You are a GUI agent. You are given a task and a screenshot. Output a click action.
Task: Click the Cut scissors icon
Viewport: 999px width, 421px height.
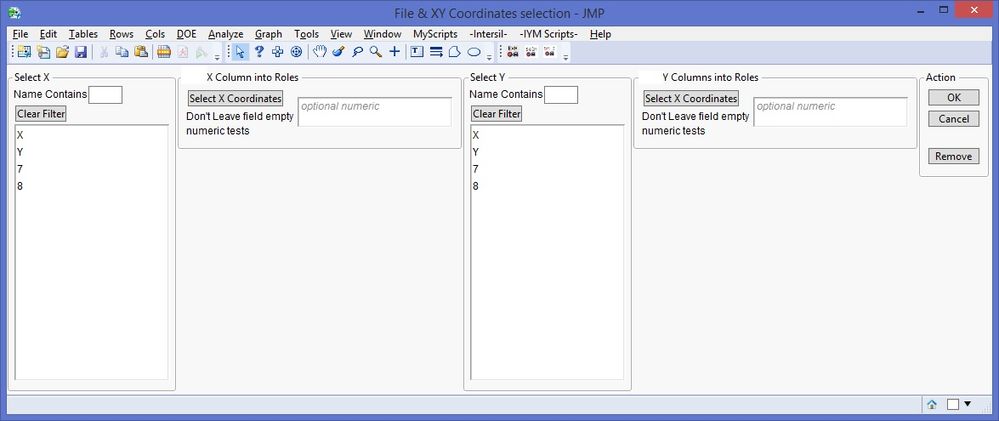point(103,52)
